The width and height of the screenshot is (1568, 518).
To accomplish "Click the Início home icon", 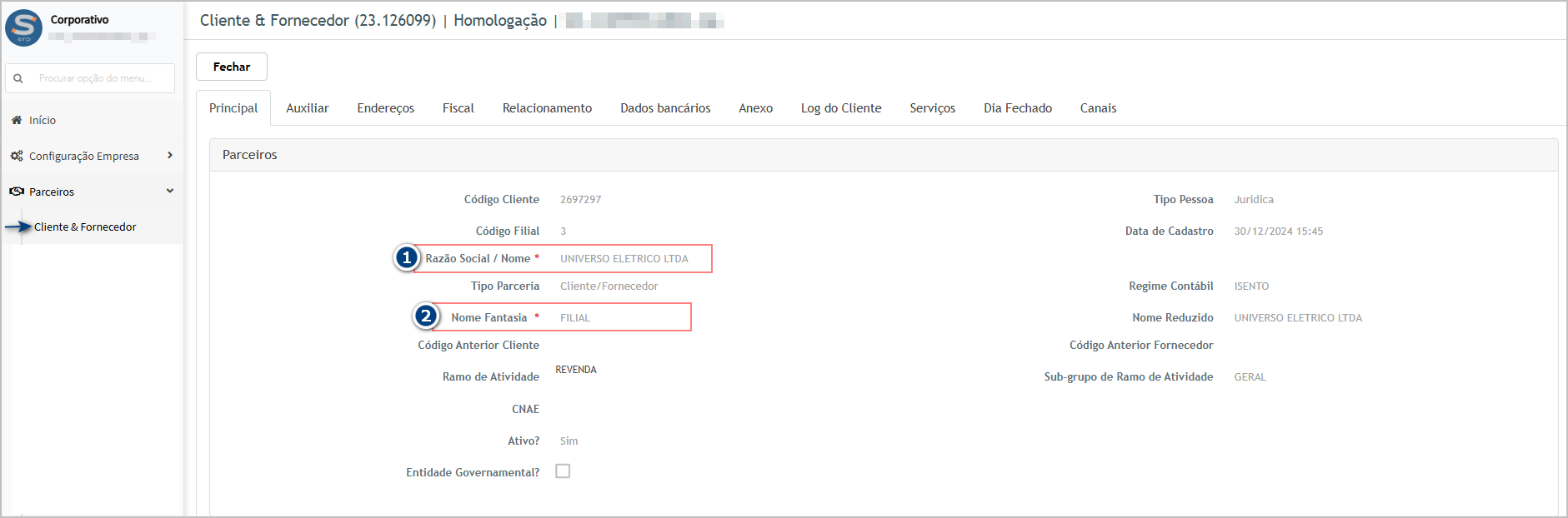I will pyautogui.click(x=17, y=120).
